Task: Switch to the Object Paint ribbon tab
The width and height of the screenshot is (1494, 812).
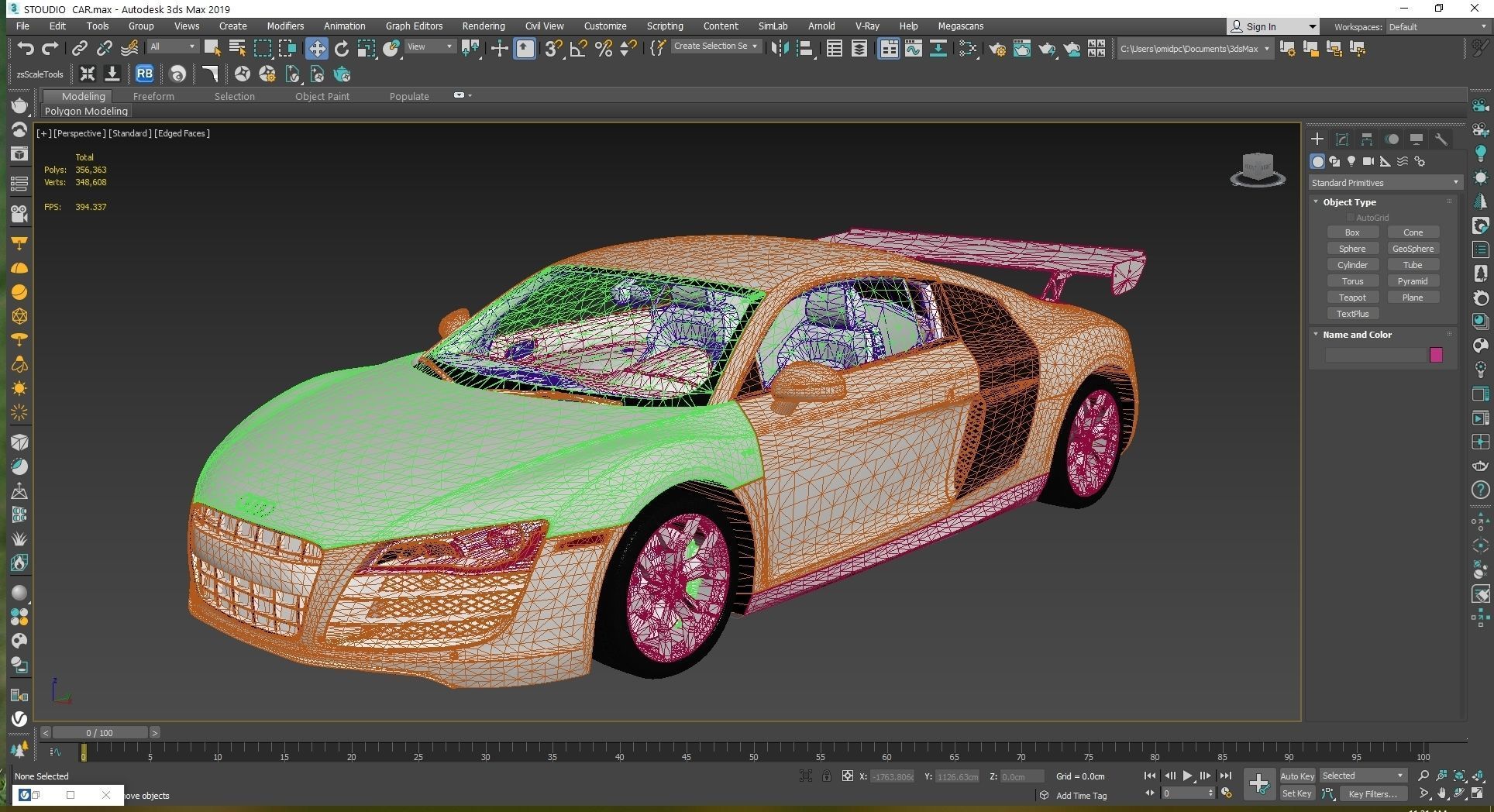Action: point(322,96)
